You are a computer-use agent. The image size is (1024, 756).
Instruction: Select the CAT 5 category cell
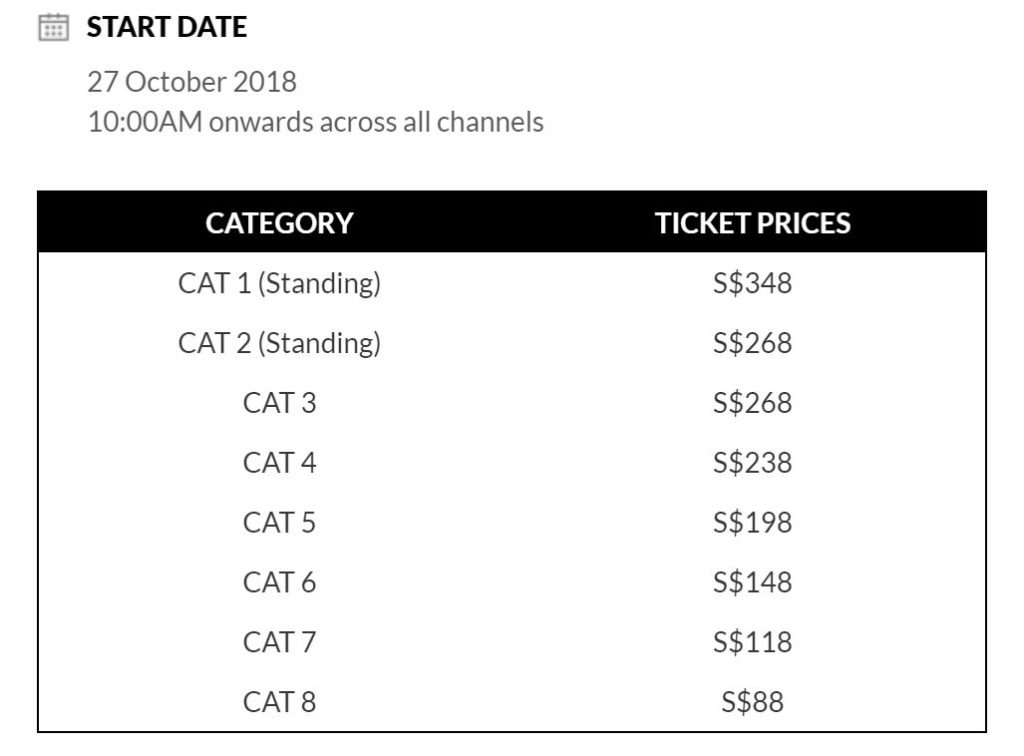(x=279, y=522)
